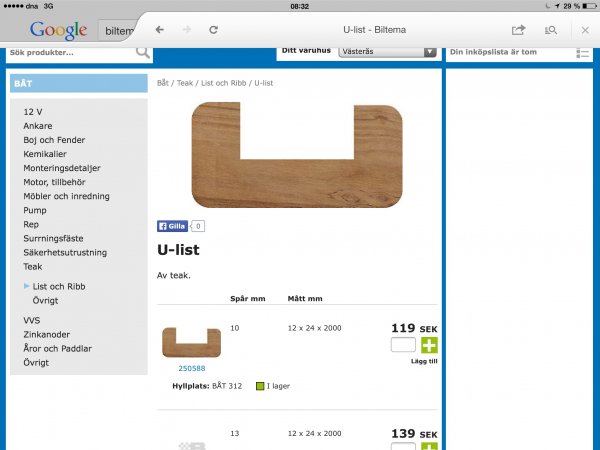Click the search magnifier beside Sök produkter
This screenshot has height=450, width=600.
(143, 52)
